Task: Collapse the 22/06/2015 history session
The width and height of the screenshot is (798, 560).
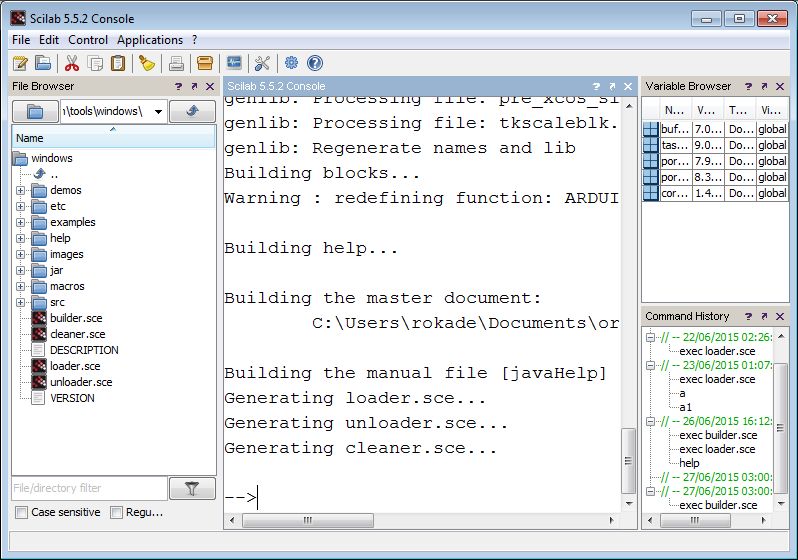Action: tap(650, 337)
